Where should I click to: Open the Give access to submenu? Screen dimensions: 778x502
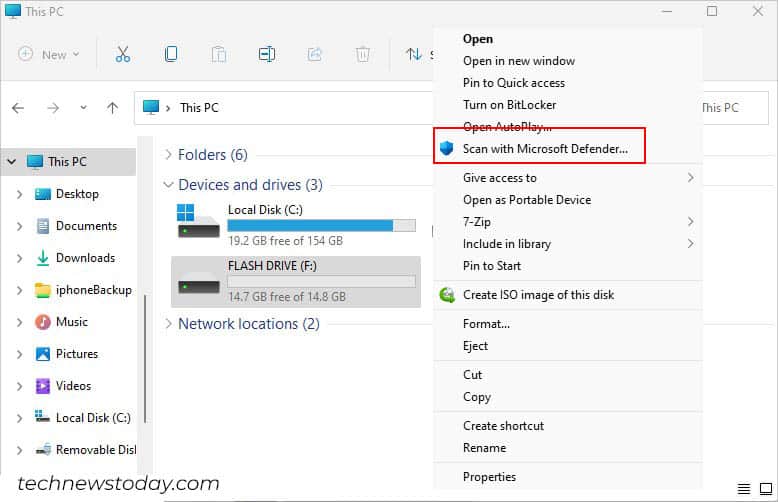(x=568, y=178)
